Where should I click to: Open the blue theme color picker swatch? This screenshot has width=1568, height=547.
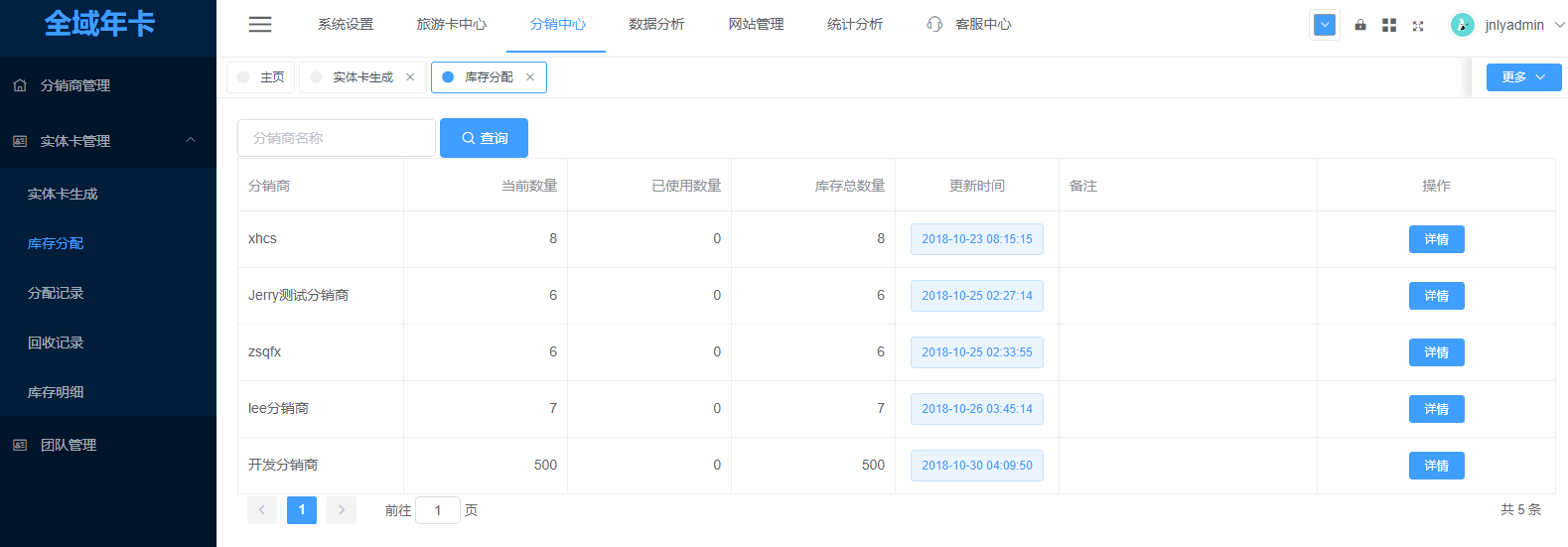tap(1325, 25)
